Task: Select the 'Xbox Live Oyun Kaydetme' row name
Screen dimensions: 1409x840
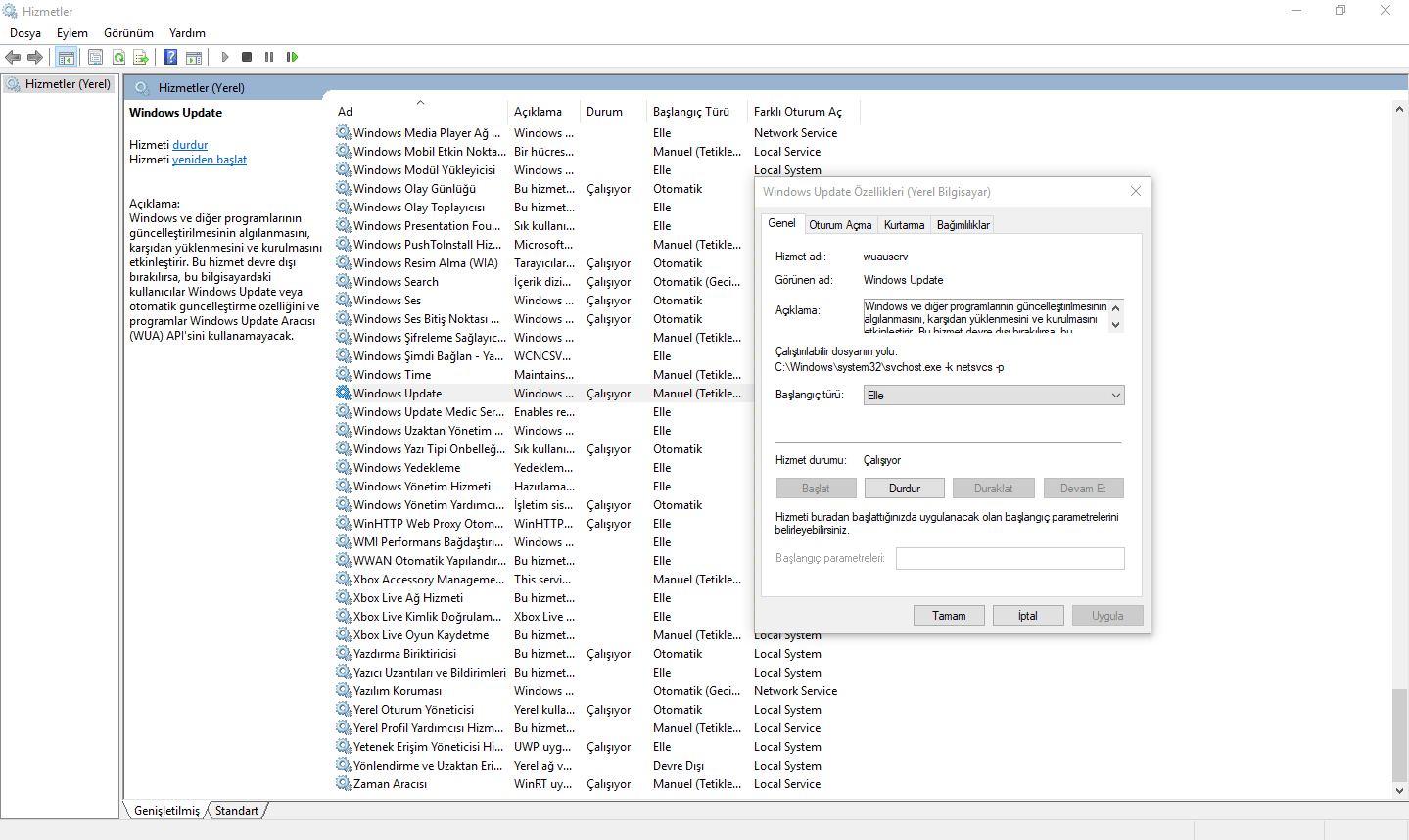Action: [x=421, y=635]
